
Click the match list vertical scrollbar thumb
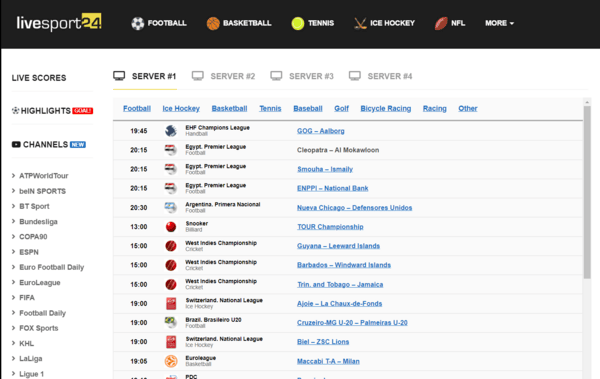(x=587, y=192)
